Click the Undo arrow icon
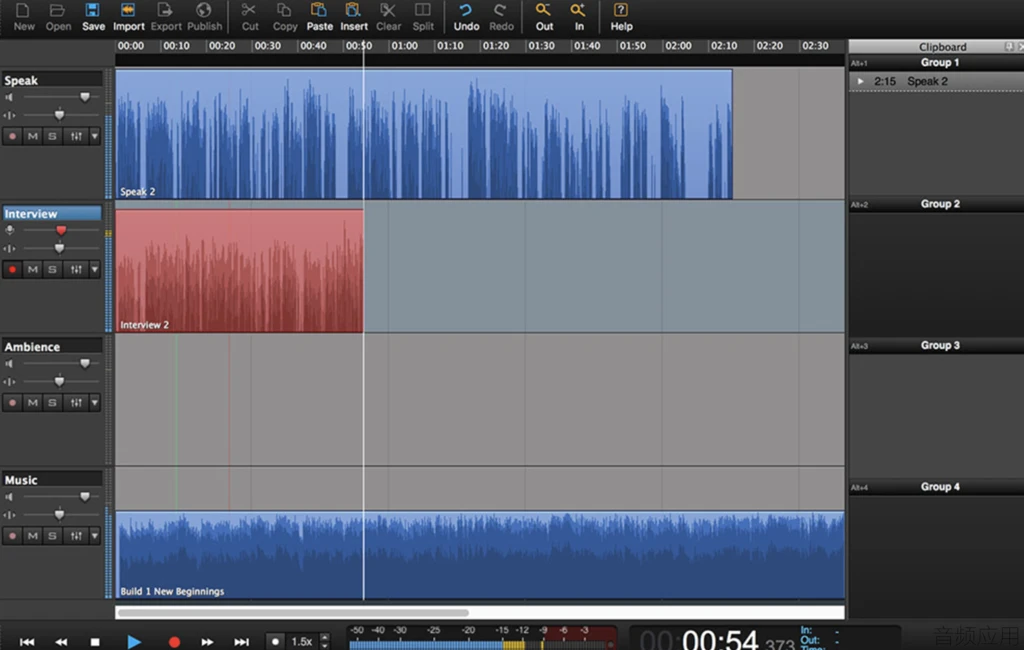The image size is (1024, 650). (x=466, y=11)
